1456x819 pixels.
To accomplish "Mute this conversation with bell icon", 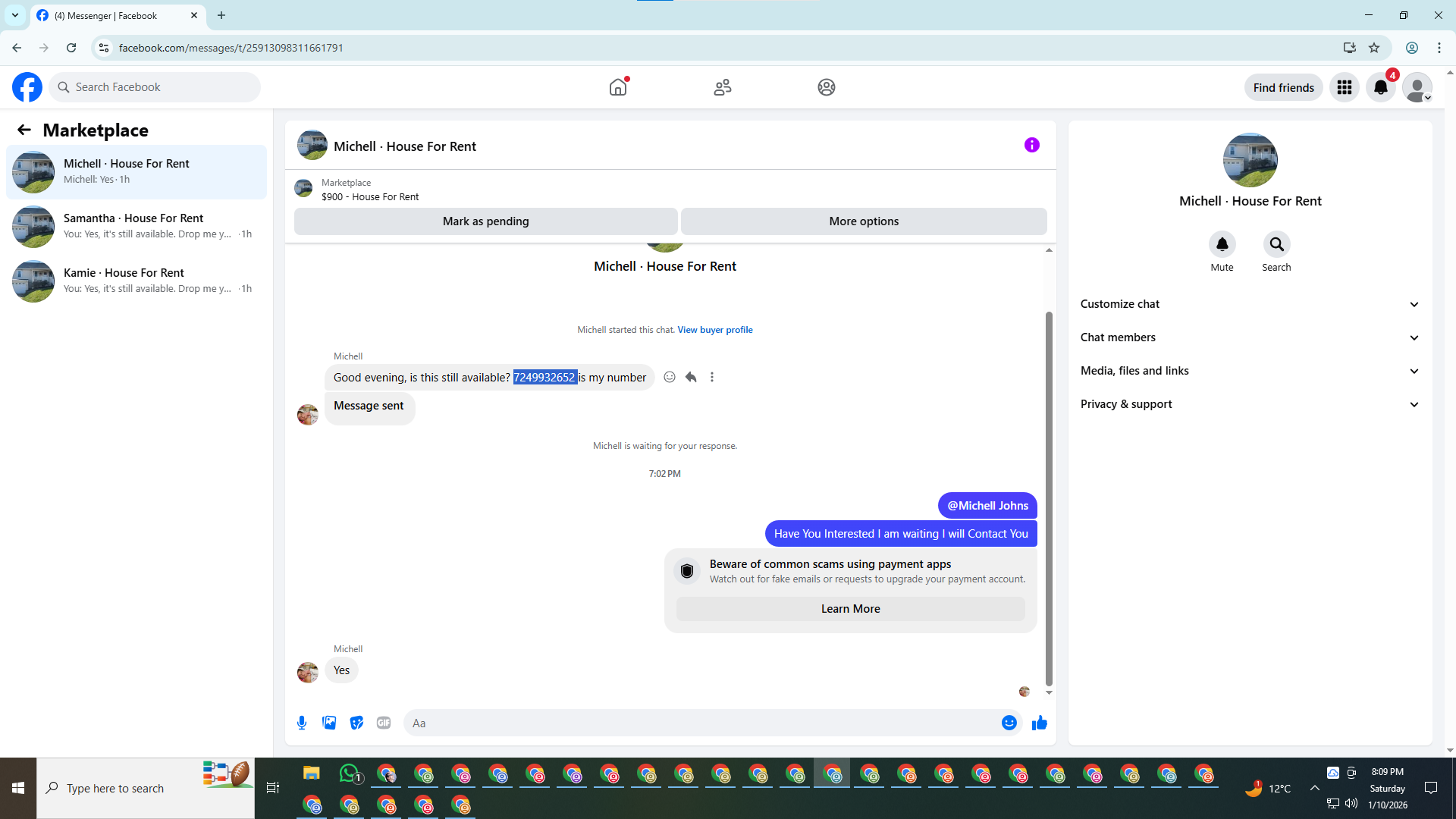I will pyautogui.click(x=1222, y=244).
